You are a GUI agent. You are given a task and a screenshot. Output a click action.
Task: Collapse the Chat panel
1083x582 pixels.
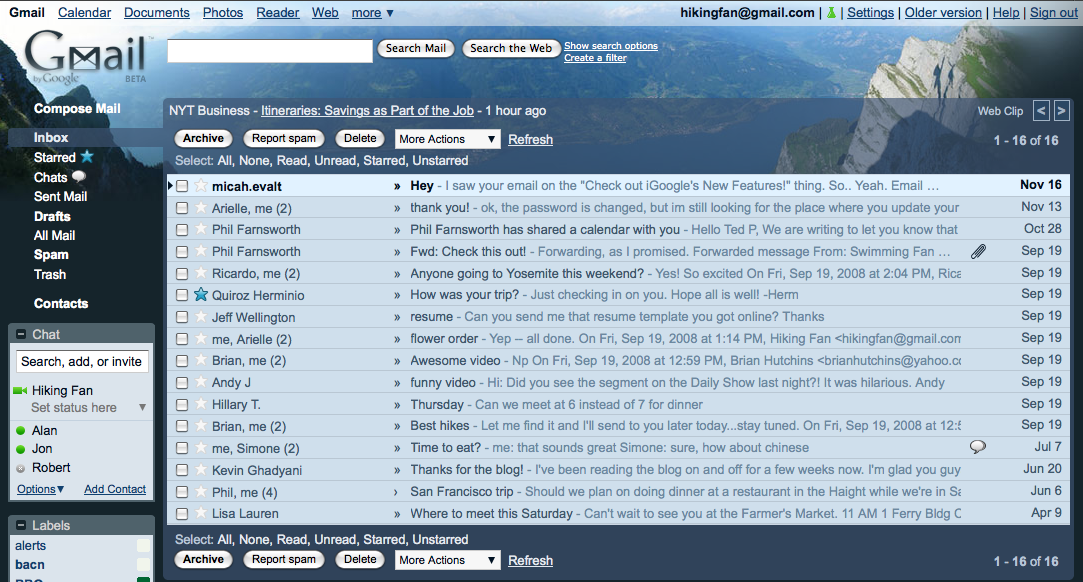click(21, 334)
